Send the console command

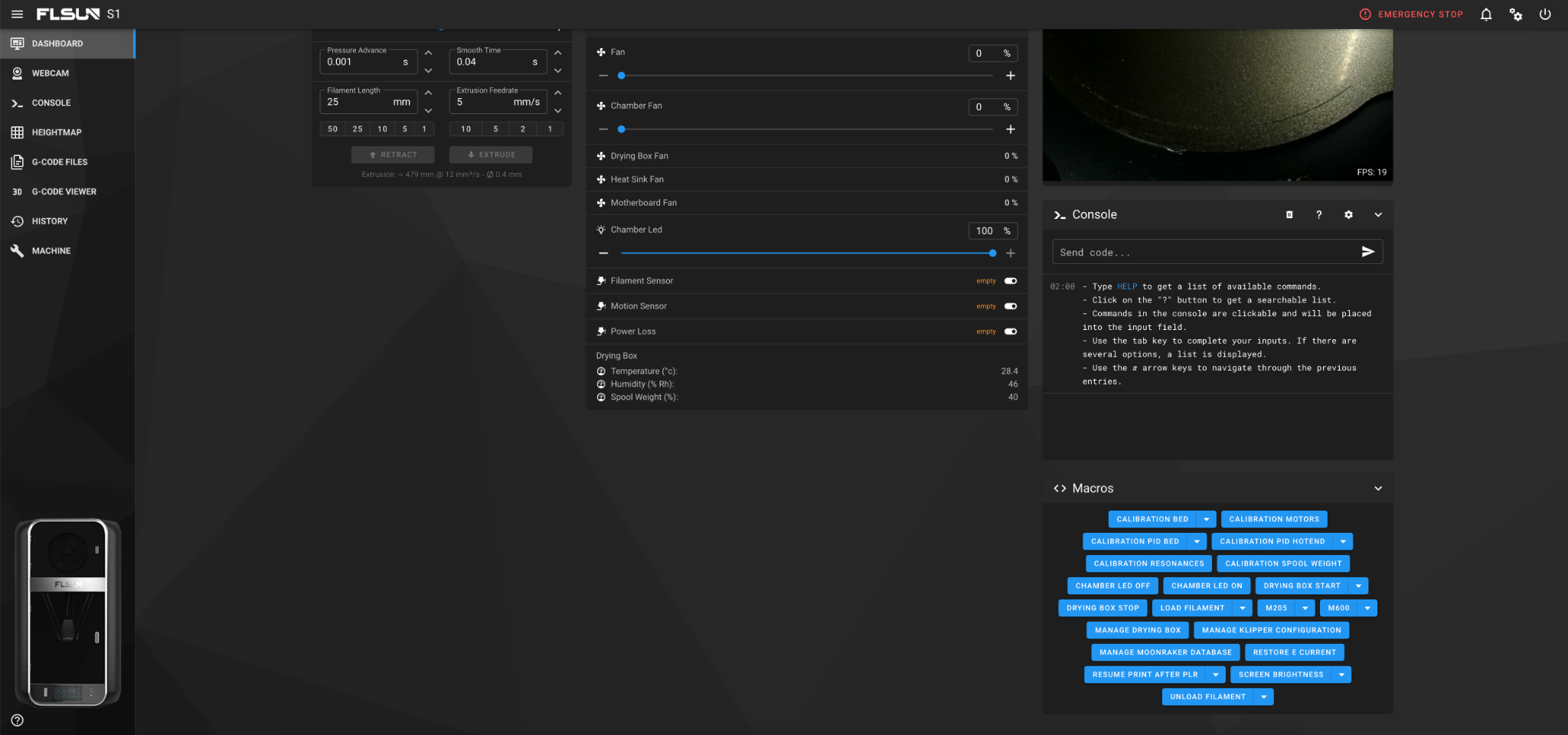click(1368, 252)
